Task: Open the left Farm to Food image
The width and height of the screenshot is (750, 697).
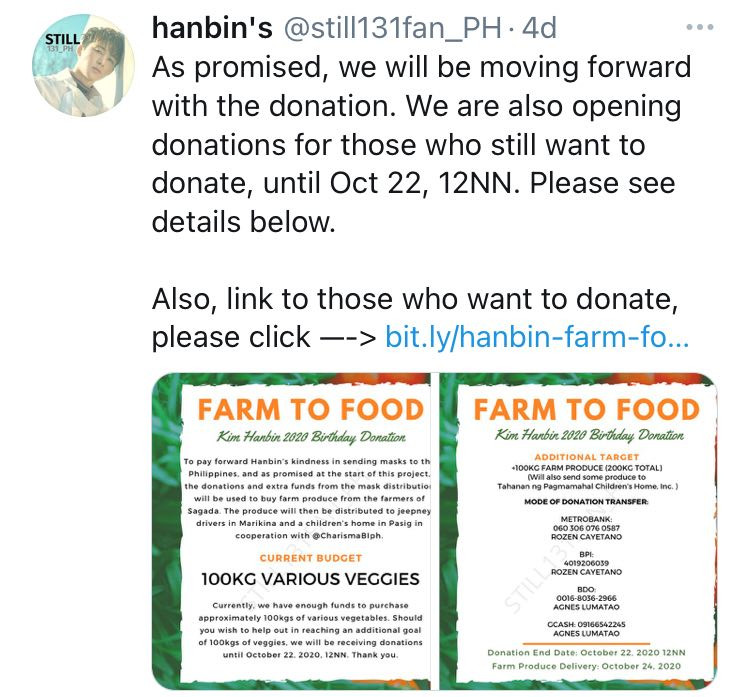Action: [x=291, y=531]
